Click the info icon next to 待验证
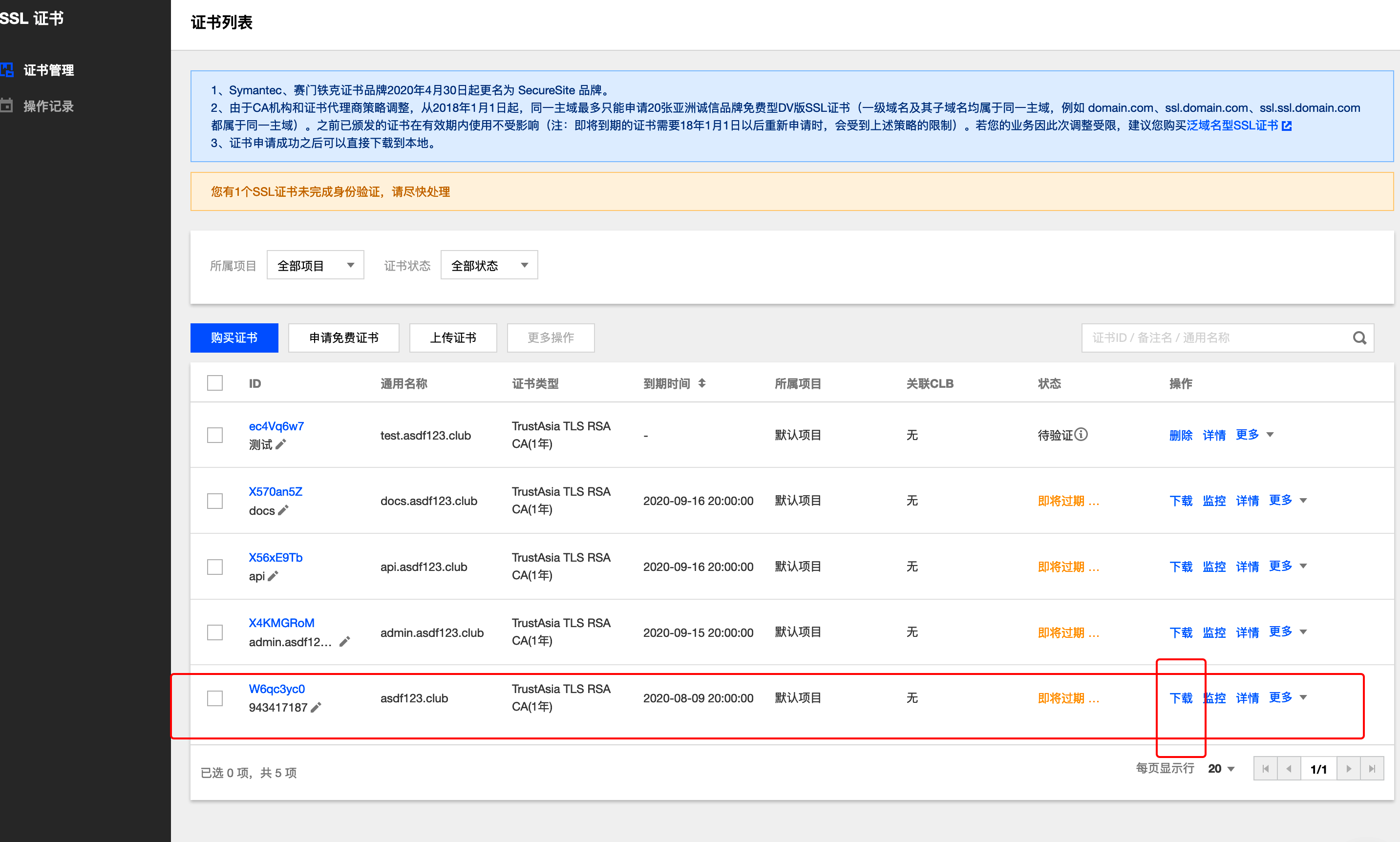Viewport: 1400px width, 842px height. (1081, 434)
